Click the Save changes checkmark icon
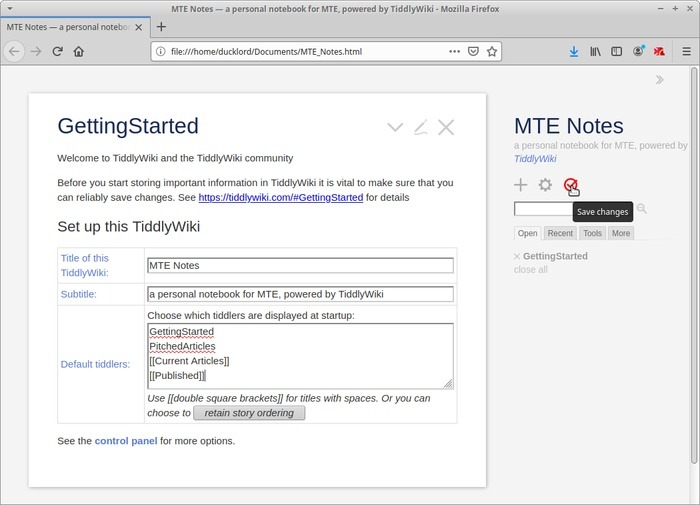The width and height of the screenshot is (700, 505). [x=570, y=184]
